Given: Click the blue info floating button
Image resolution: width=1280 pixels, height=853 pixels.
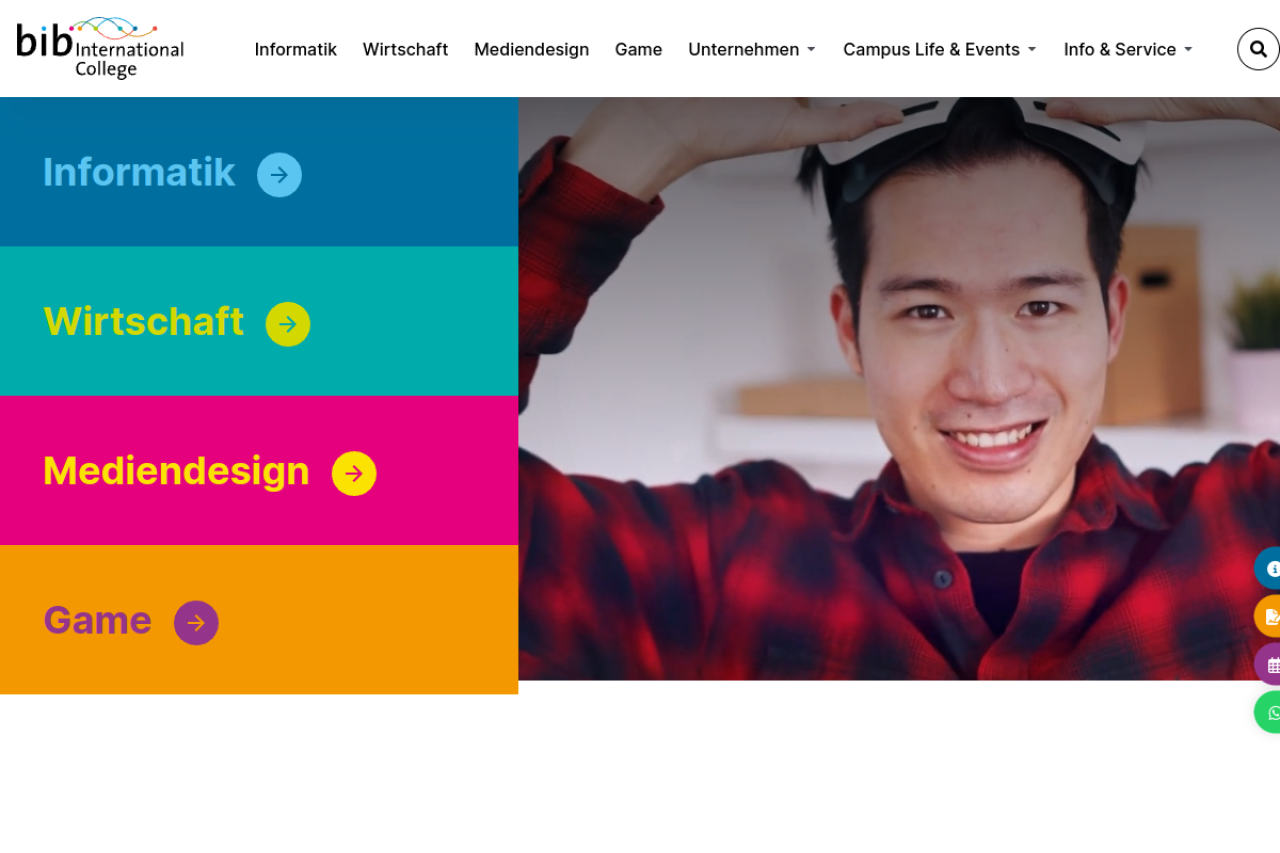Looking at the screenshot, I should point(1268,568).
